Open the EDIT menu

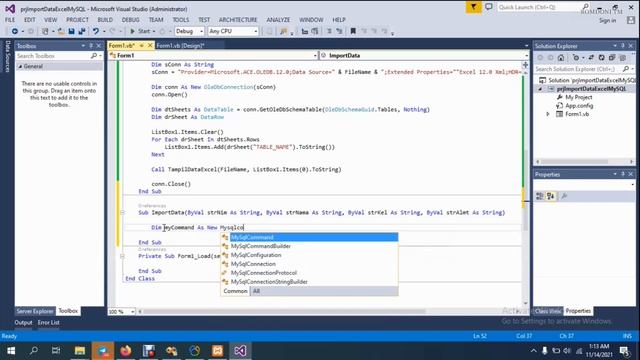point(29,20)
